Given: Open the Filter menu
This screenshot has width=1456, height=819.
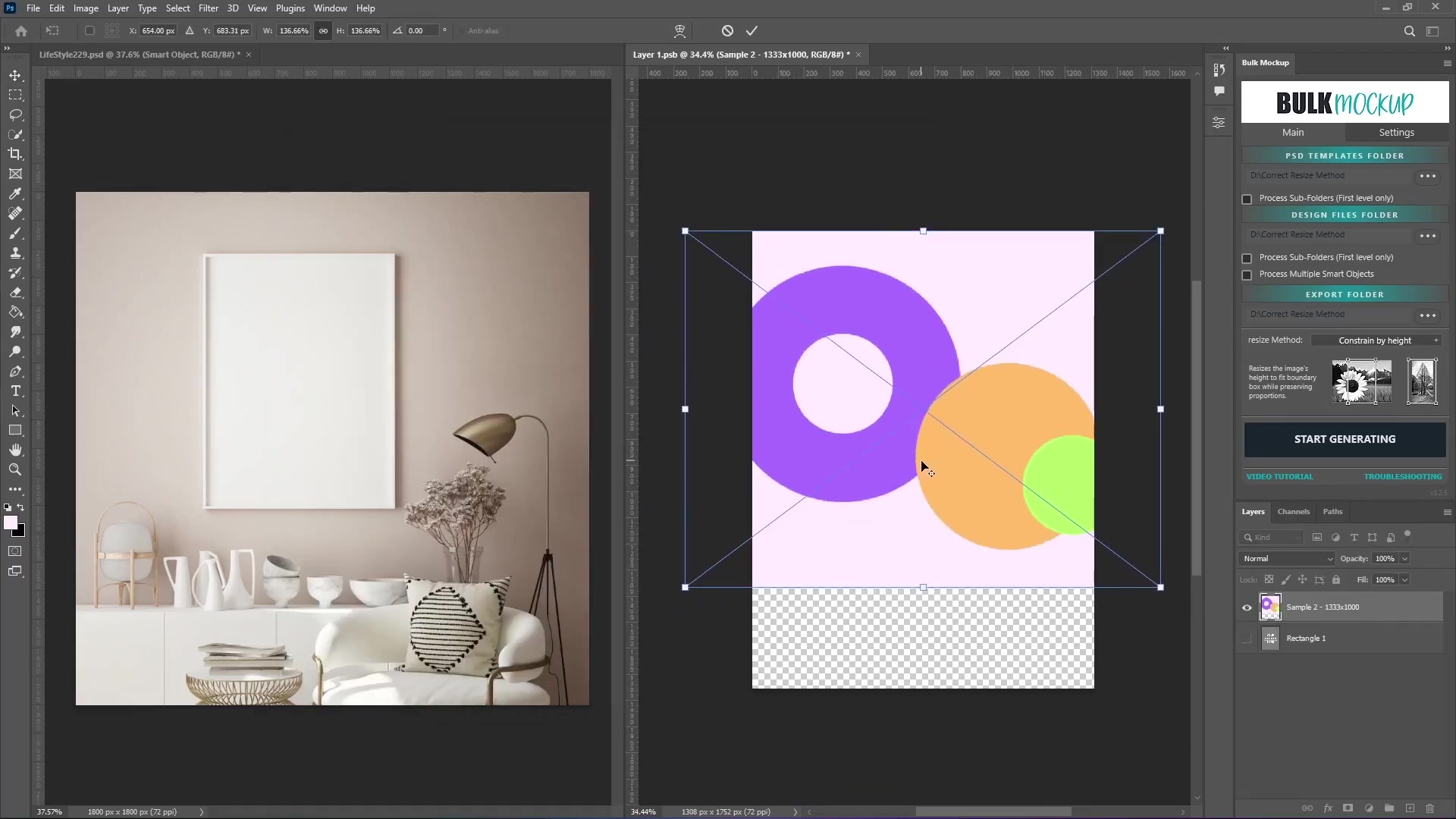Looking at the screenshot, I should pos(209,8).
